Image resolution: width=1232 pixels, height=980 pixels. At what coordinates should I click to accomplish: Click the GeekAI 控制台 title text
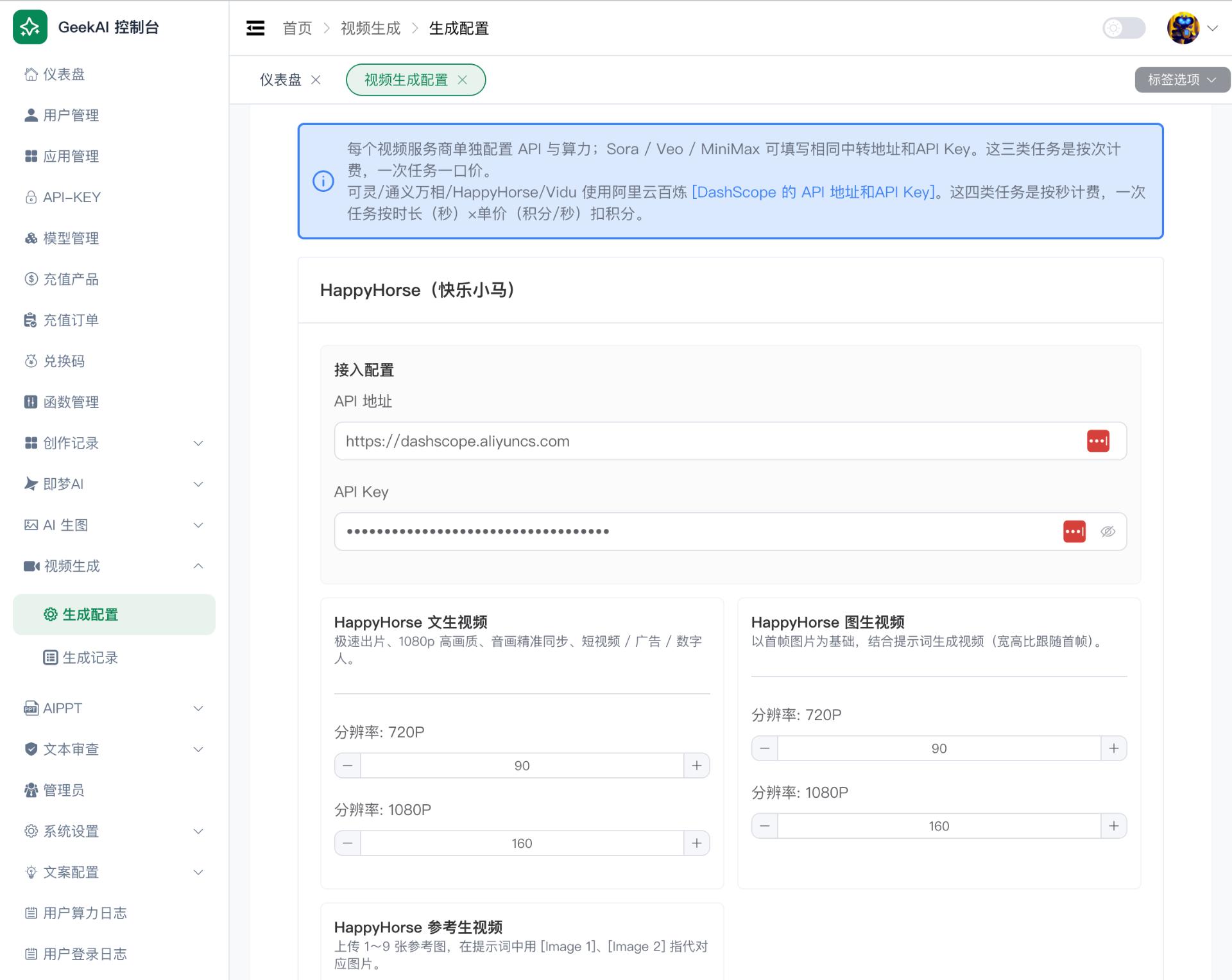108,27
